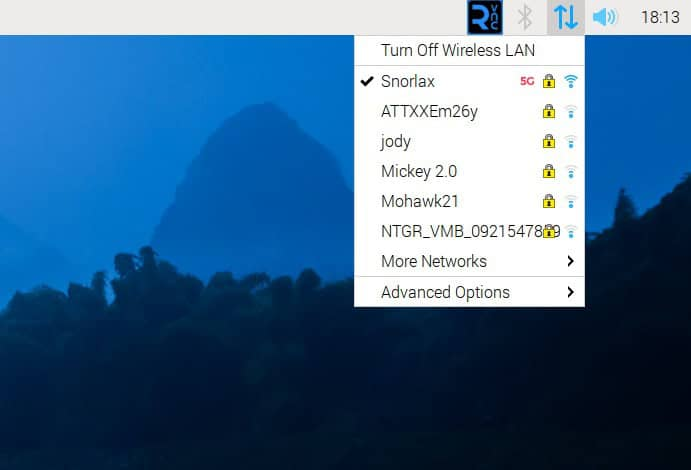
Task: Connect to Mickey 2.0 network
Action: [x=419, y=171]
